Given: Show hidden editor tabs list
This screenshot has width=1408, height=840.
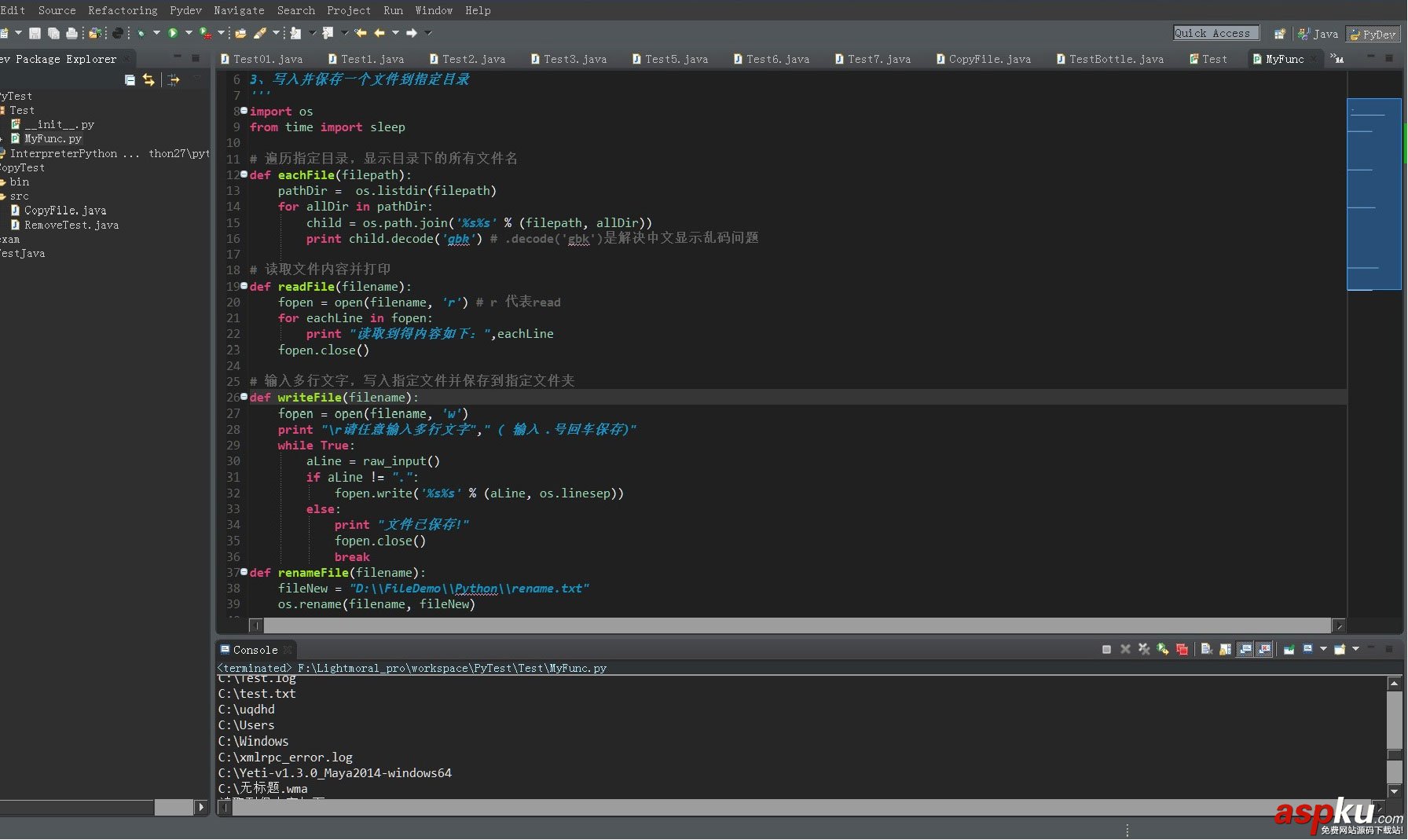Looking at the screenshot, I should (x=1336, y=58).
